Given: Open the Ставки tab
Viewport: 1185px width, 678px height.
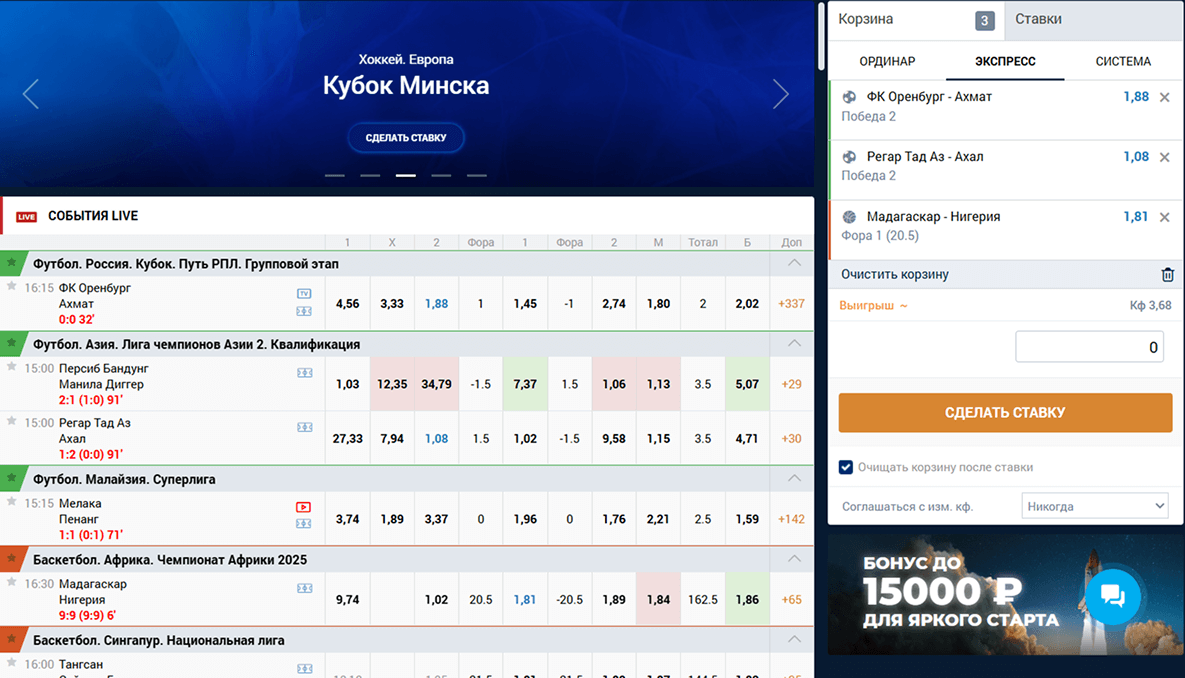Looking at the screenshot, I should pyautogui.click(x=1038, y=19).
